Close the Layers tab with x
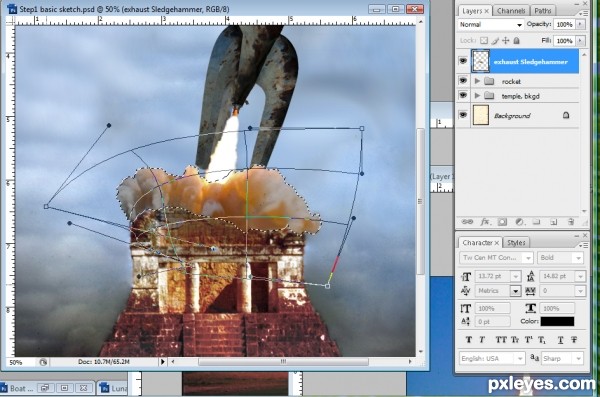 (x=487, y=11)
